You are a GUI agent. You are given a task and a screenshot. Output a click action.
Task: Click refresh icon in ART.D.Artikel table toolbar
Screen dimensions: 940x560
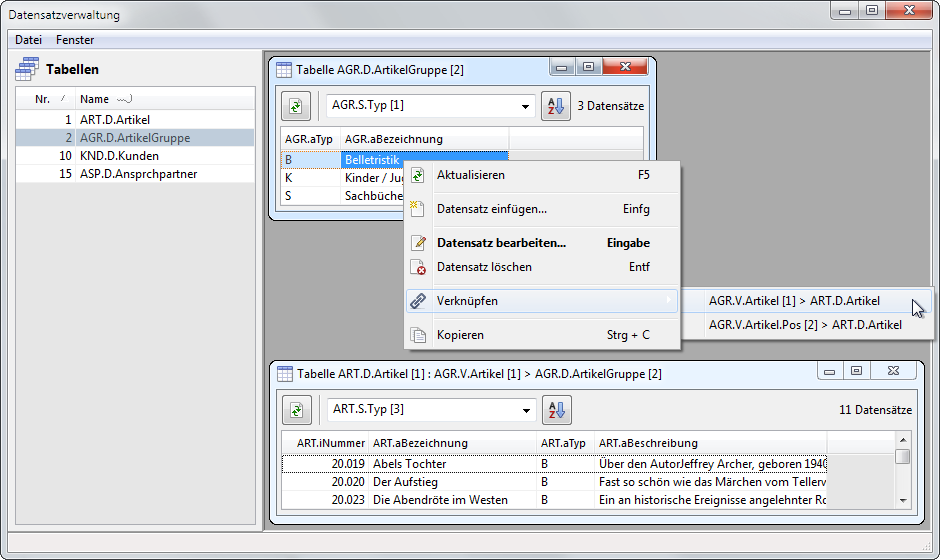pyautogui.click(x=296, y=409)
